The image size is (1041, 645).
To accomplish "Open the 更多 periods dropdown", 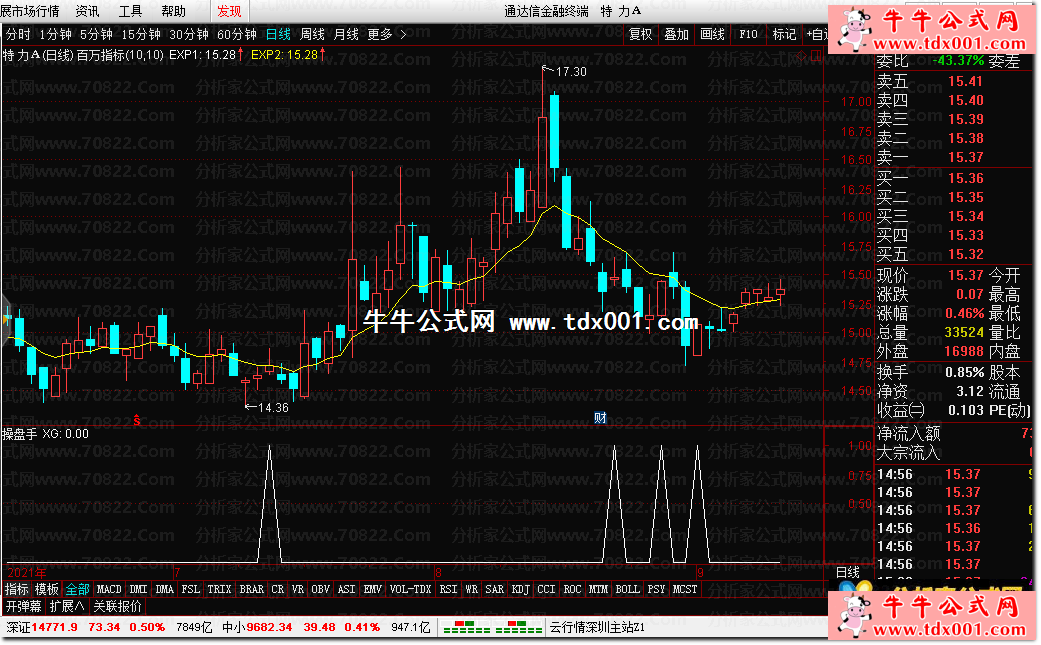I will [380, 34].
